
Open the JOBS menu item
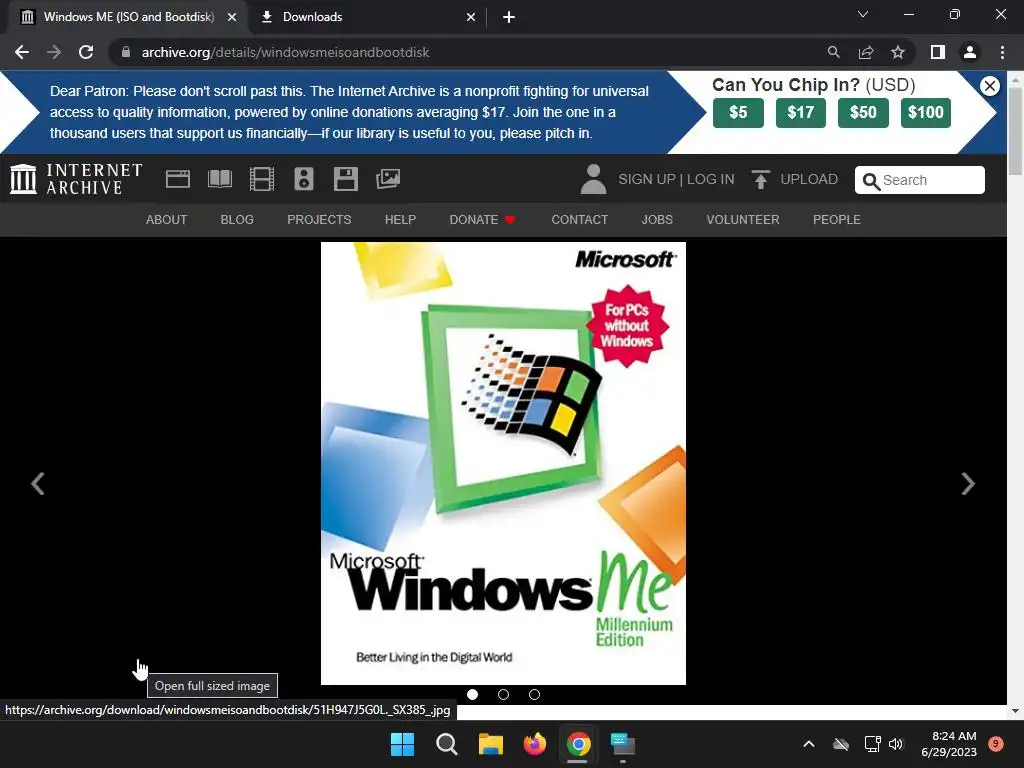(x=657, y=219)
